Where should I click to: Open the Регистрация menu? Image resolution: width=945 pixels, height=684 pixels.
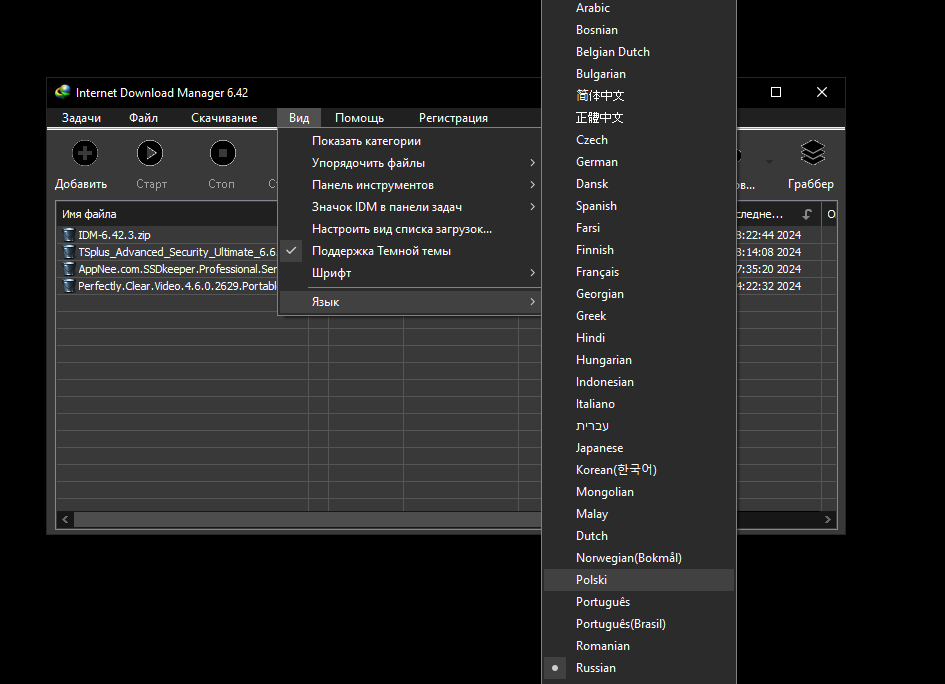point(453,118)
